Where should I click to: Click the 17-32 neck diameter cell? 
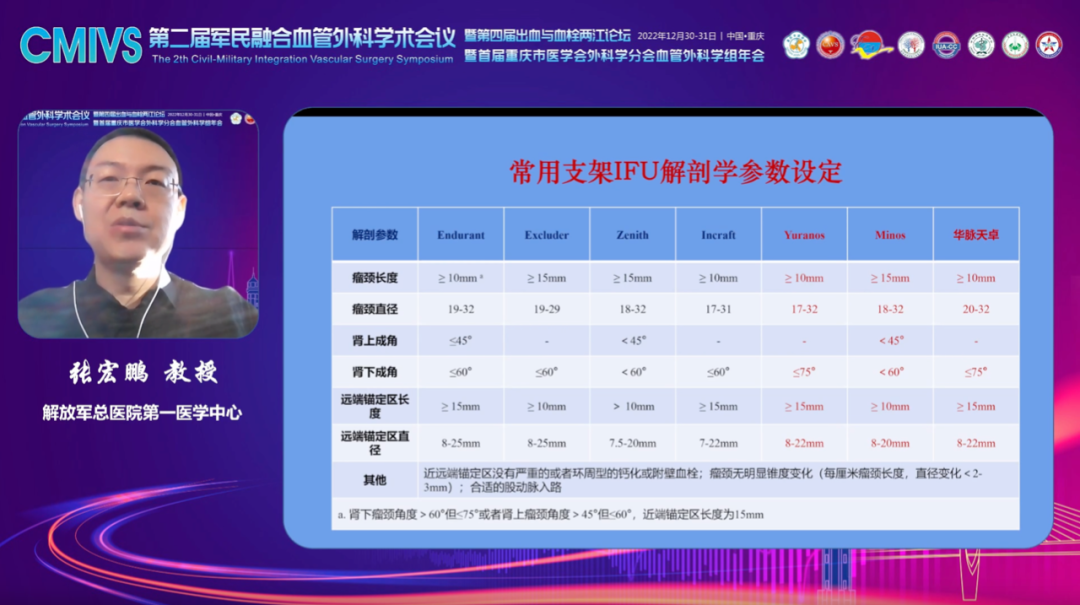[x=804, y=309]
